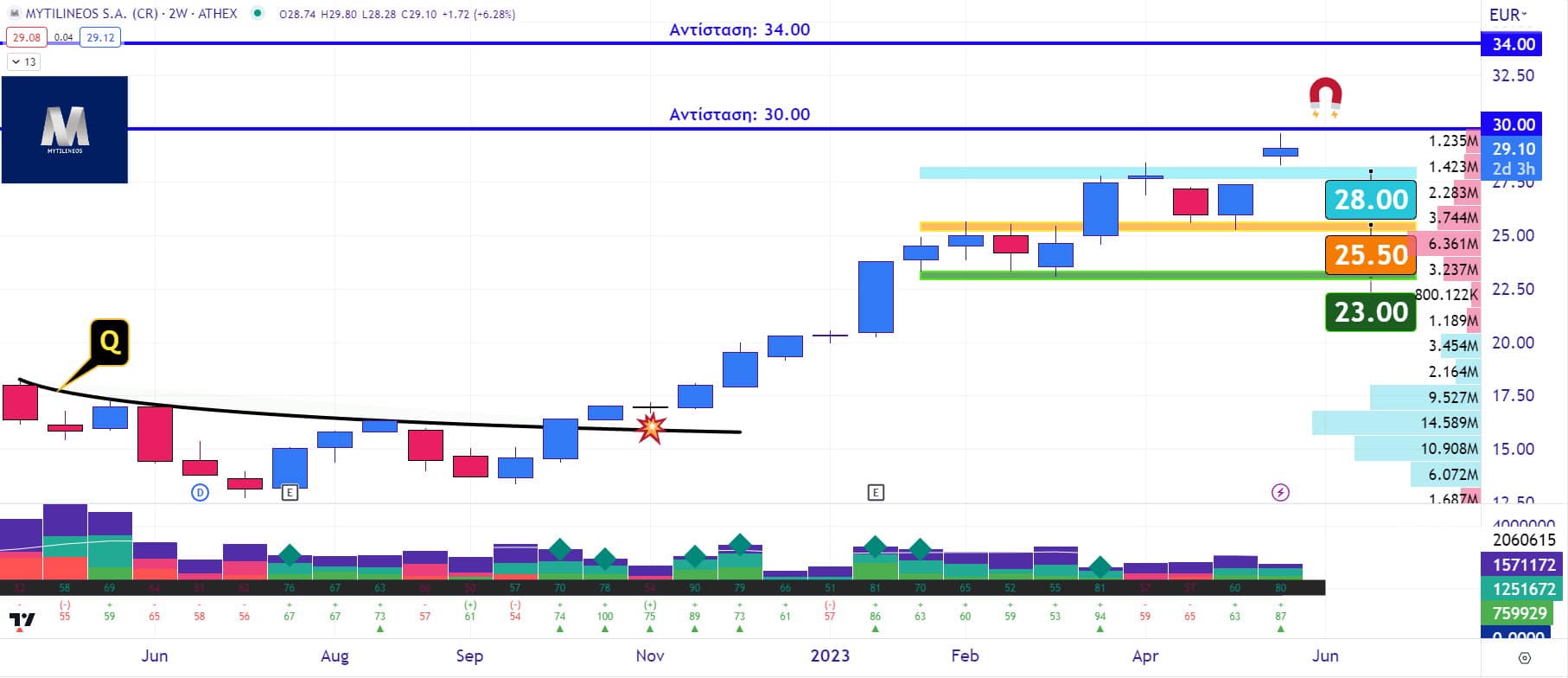Click the dividend D marker on the chart
The height and width of the screenshot is (678, 1568).
[200, 493]
